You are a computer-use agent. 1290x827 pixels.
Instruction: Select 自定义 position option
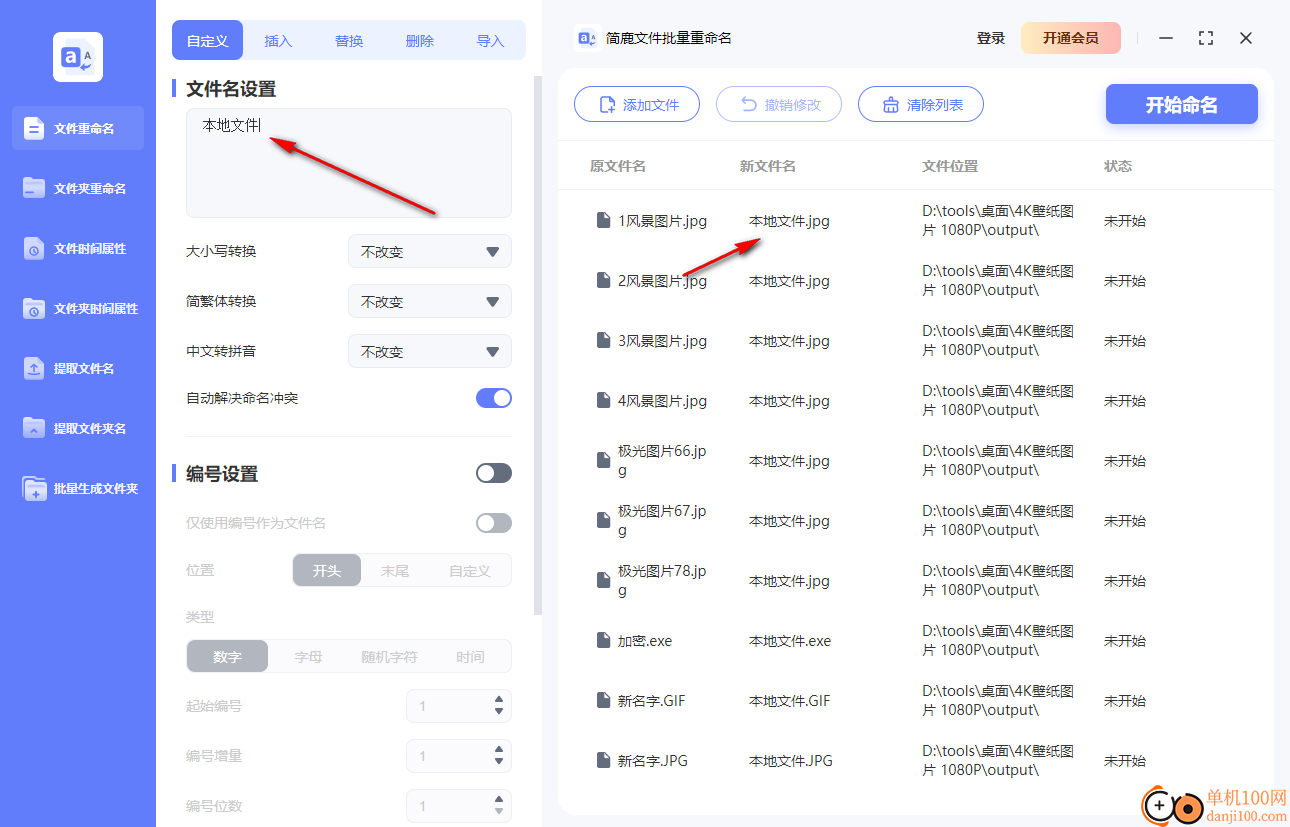(469, 570)
